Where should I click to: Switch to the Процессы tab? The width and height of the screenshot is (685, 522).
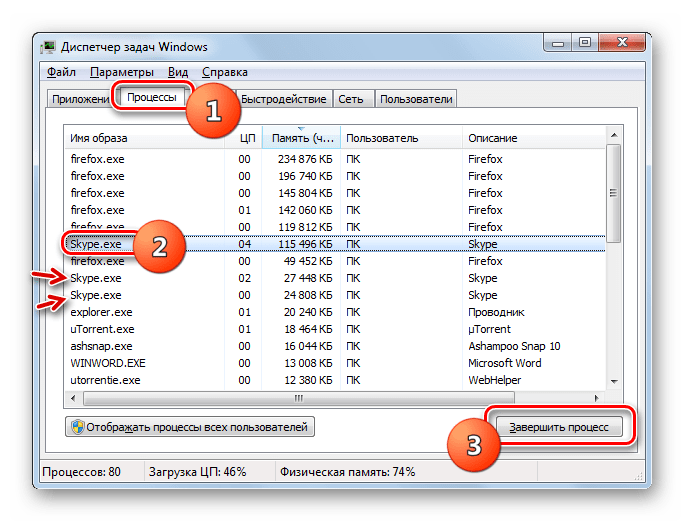[x=152, y=97]
